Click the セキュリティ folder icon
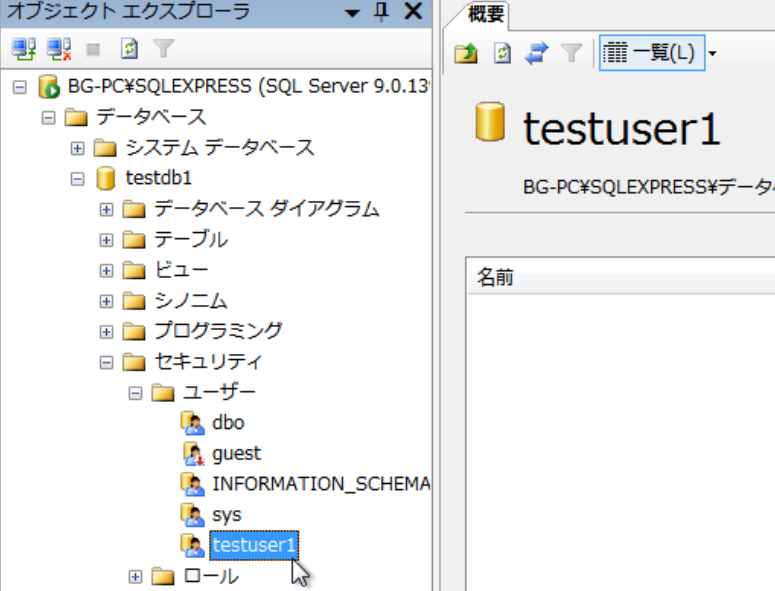 click(134, 363)
